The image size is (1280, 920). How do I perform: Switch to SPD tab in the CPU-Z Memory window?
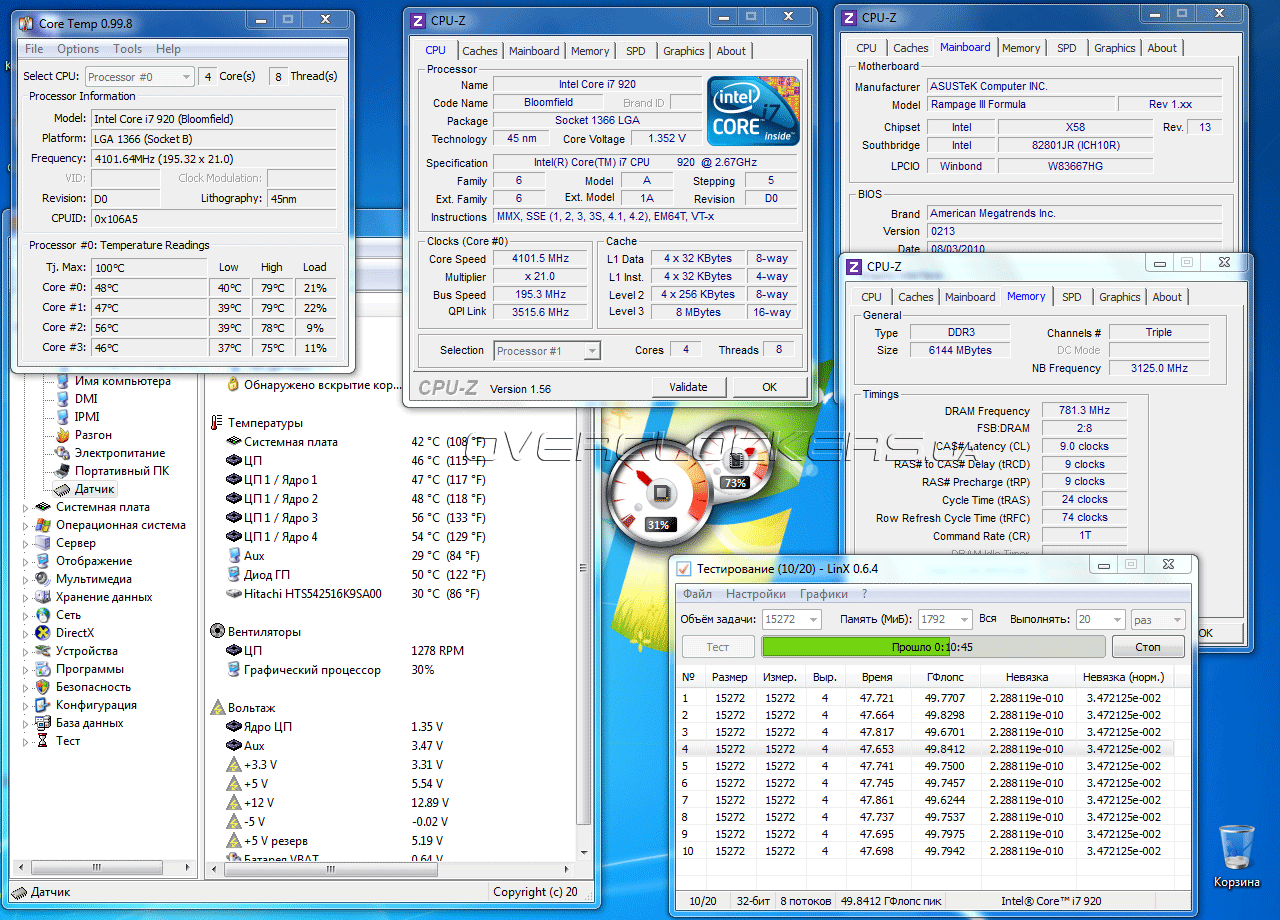(1072, 297)
